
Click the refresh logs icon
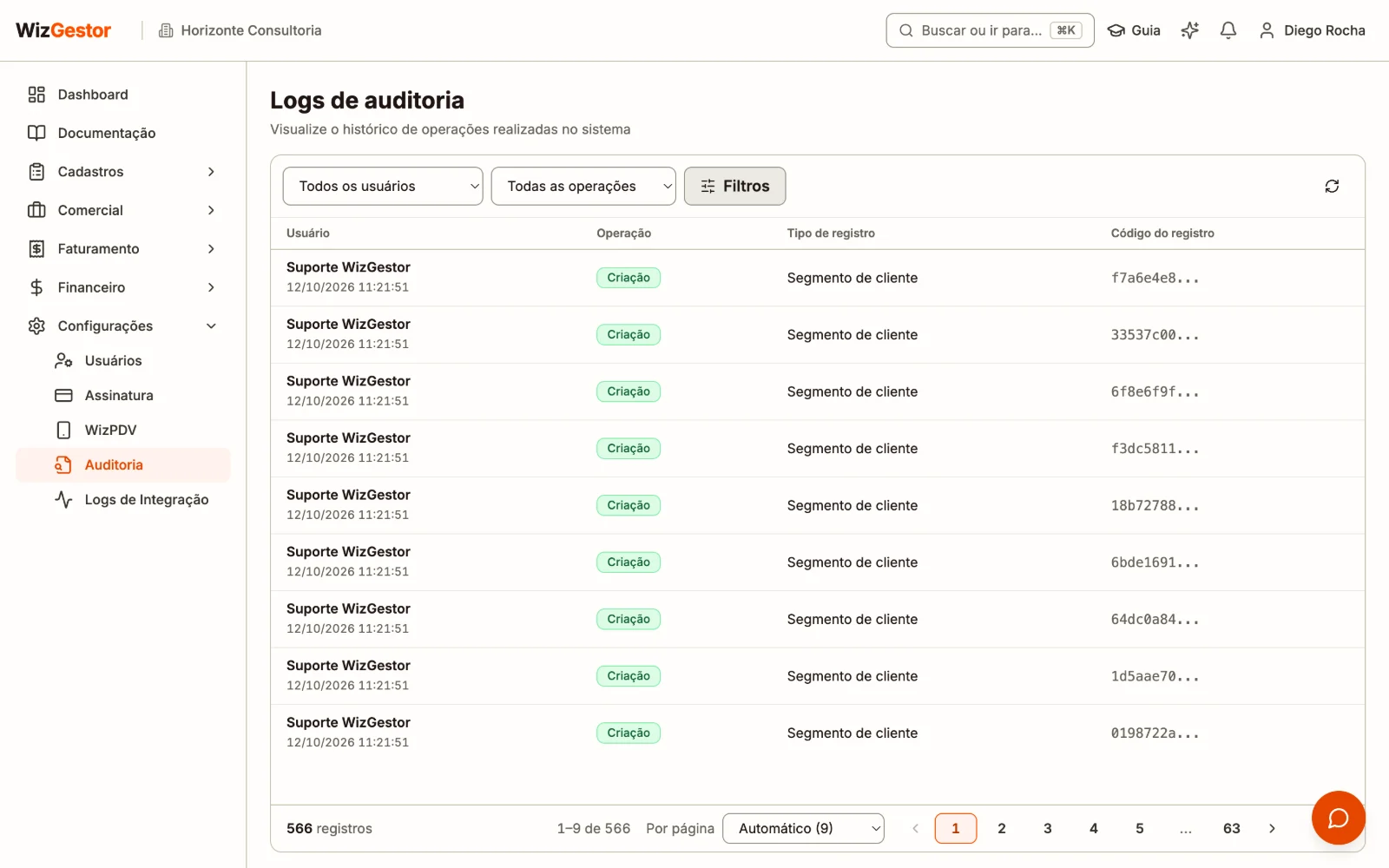pyautogui.click(x=1332, y=186)
